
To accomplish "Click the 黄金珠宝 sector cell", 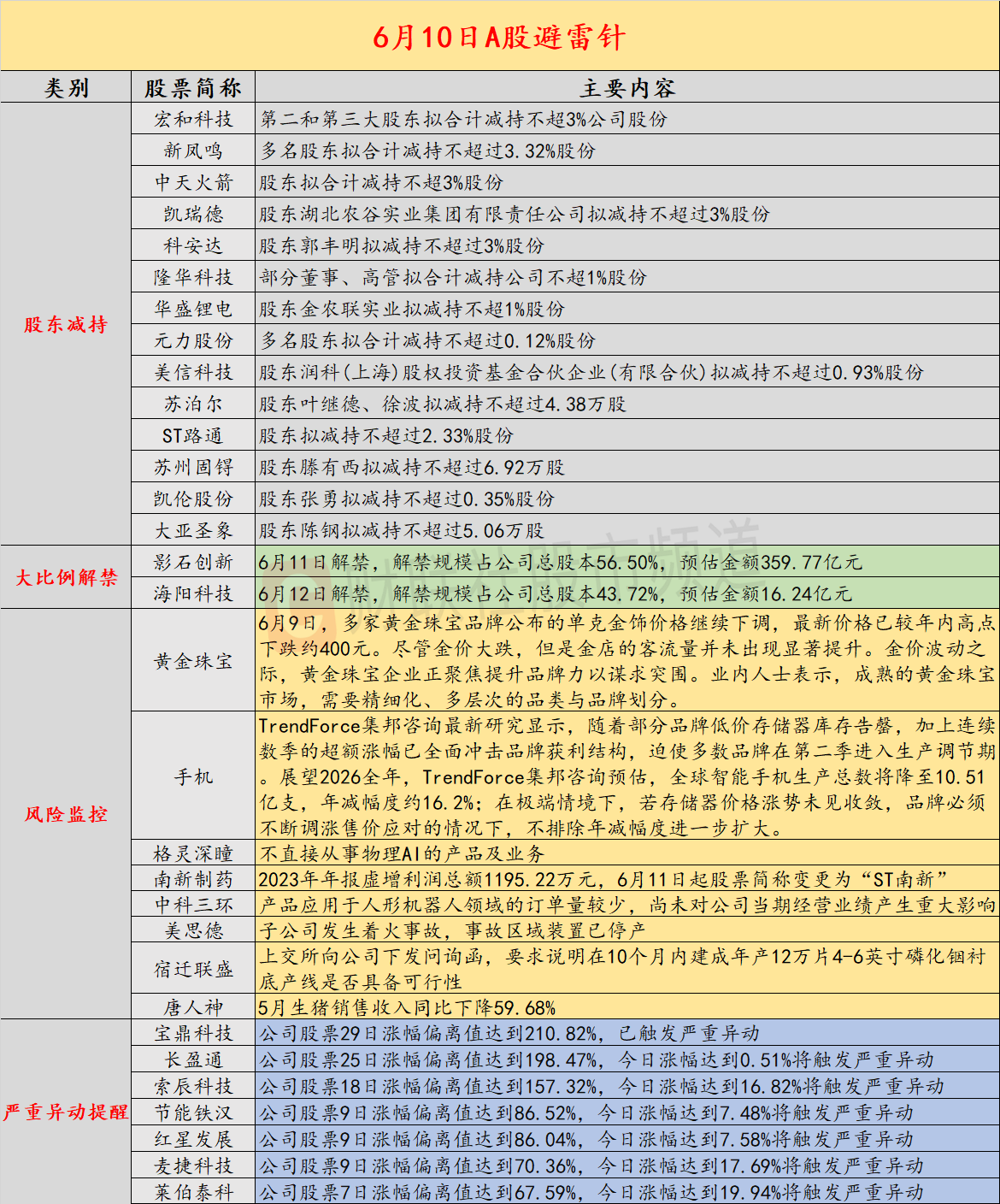I will coord(193,661).
